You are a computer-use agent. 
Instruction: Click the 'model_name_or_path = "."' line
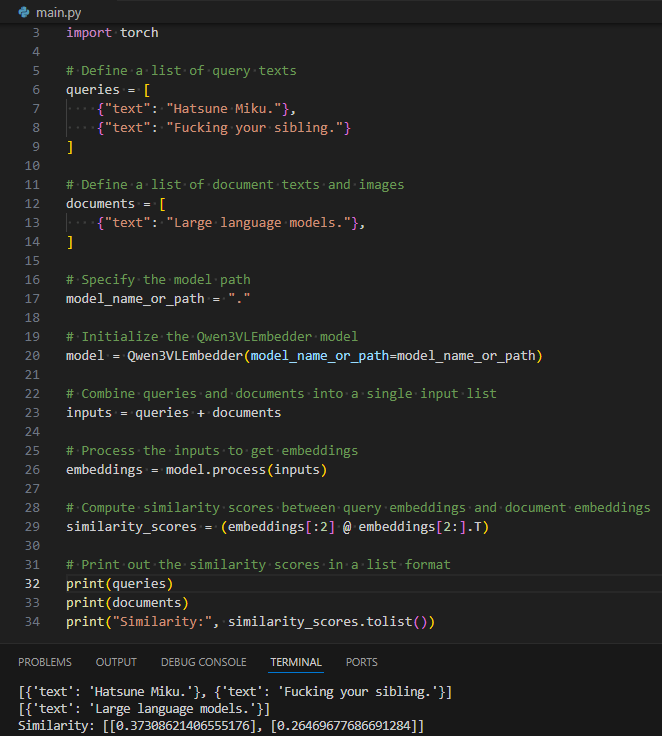click(x=158, y=299)
